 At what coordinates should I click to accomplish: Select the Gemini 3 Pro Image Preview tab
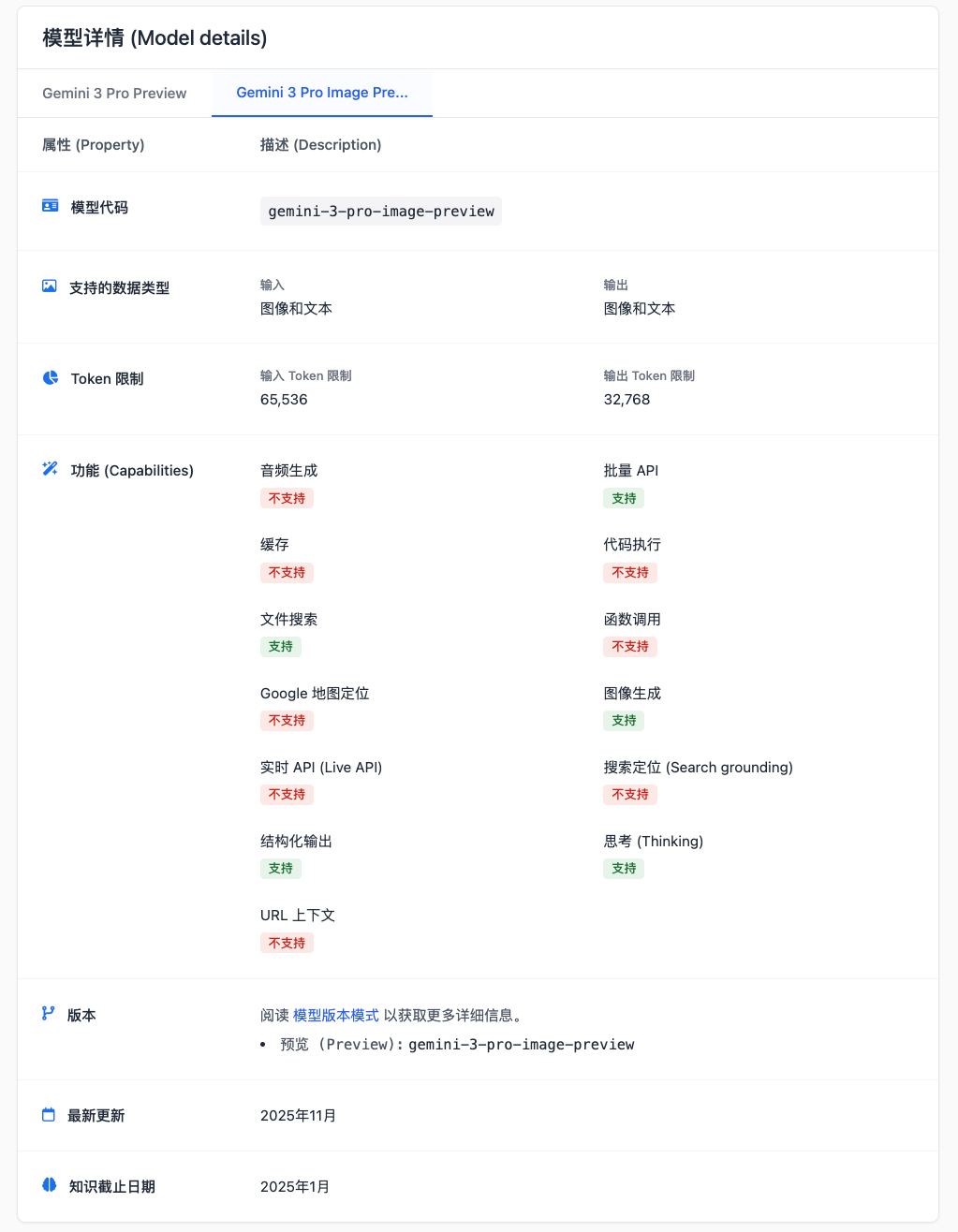[x=322, y=93]
